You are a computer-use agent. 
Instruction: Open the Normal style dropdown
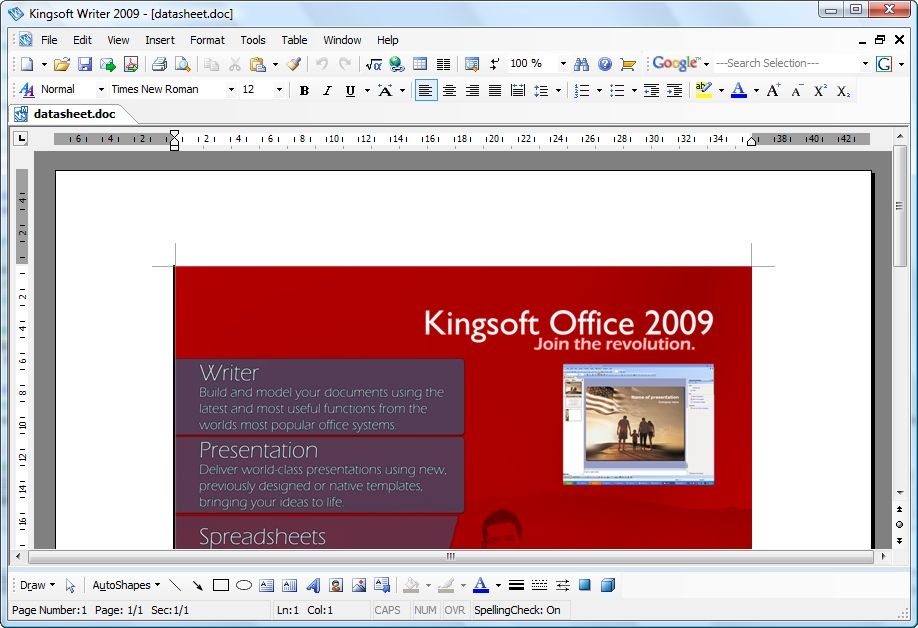pos(101,90)
